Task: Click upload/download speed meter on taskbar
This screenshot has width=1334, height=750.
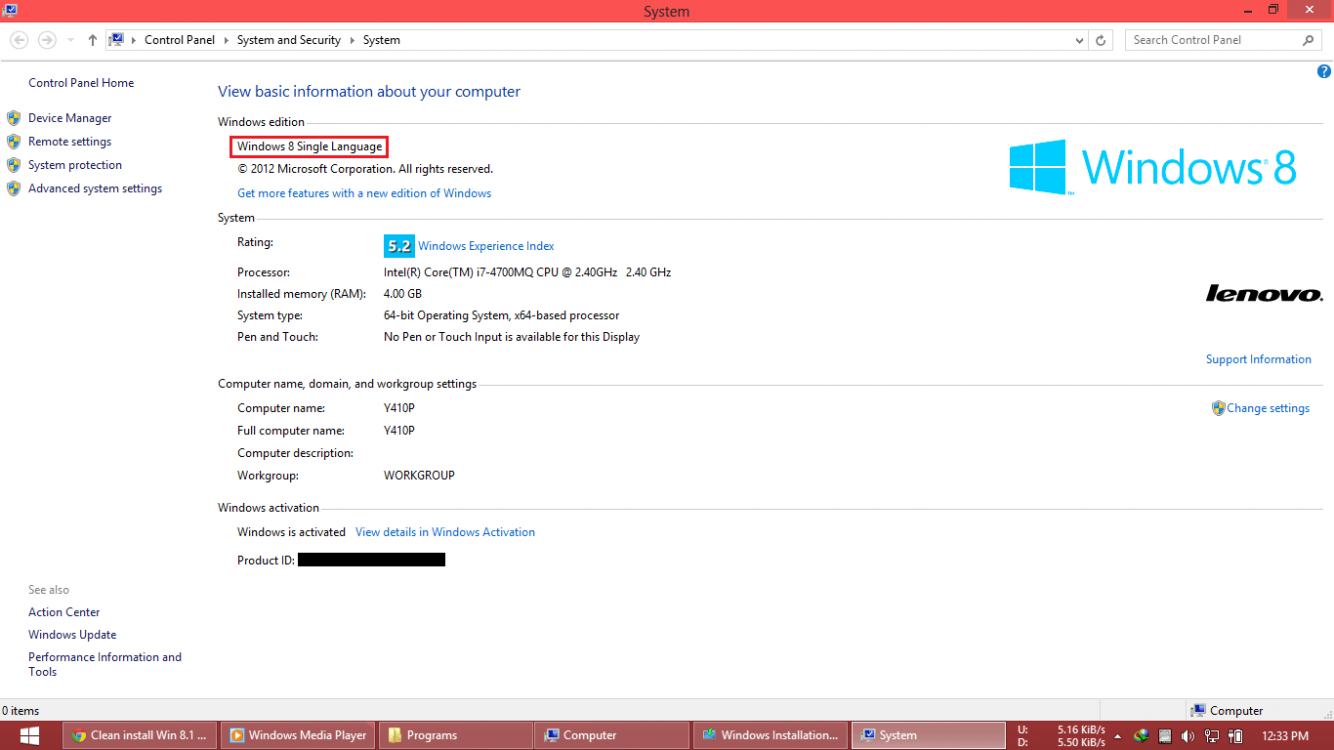Action: (x=1061, y=736)
